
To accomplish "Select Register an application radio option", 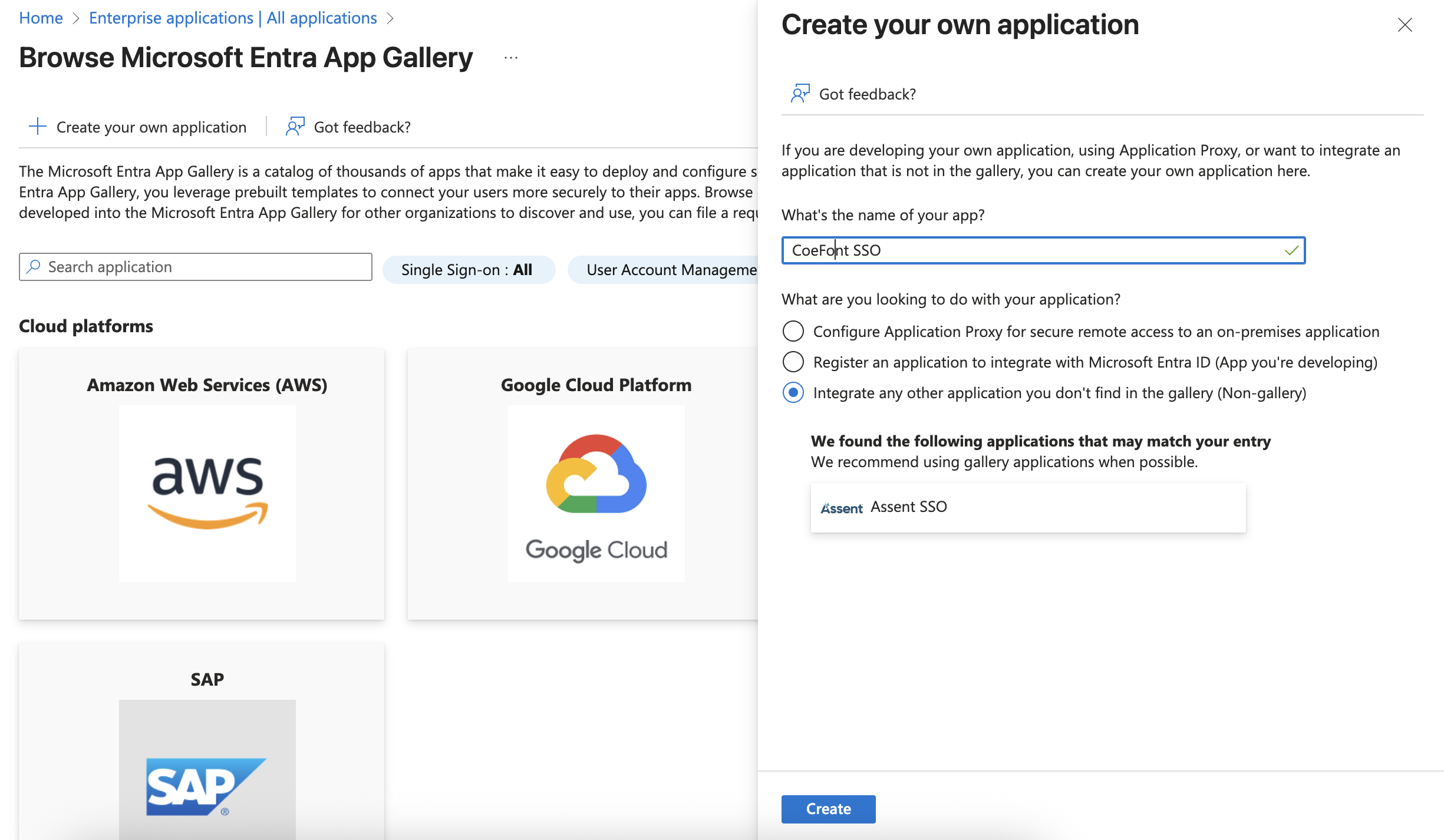I will [x=793, y=362].
